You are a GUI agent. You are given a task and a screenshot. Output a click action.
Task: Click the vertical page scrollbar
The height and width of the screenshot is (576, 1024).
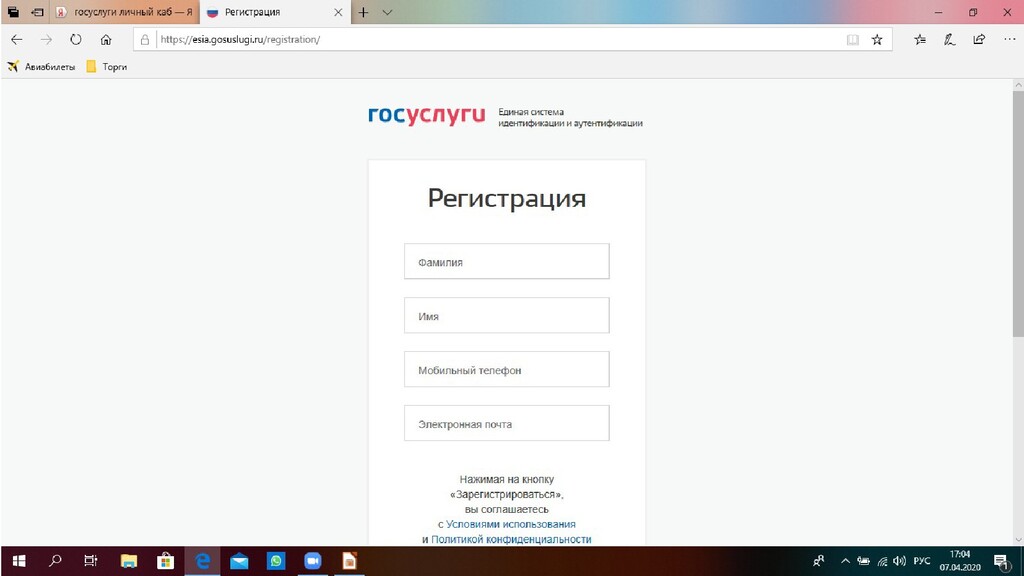(1018, 214)
